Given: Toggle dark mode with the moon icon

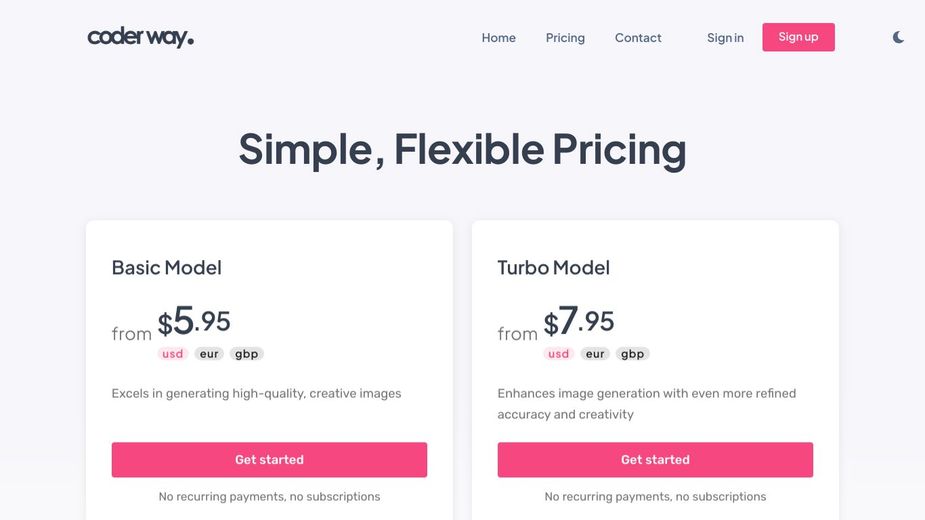Looking at the screenshot, I should 898,37.
